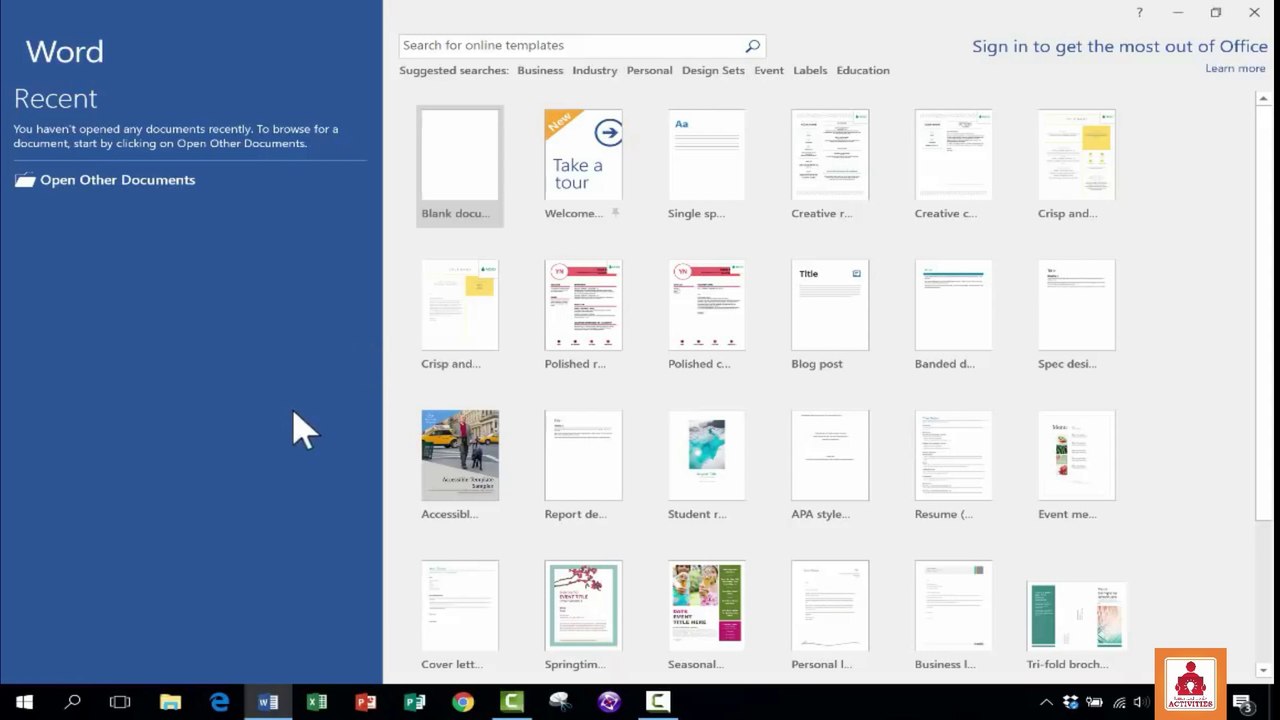Open the first green Camtasia taskbar icon
The width and height of the screenshot is (1280, 720).
(x=511, y=702)
